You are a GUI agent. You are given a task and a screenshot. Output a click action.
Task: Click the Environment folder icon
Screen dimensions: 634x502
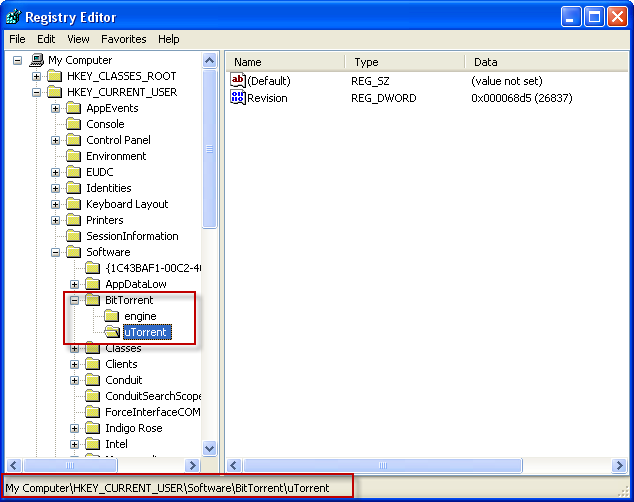click(x=74, y=156)
